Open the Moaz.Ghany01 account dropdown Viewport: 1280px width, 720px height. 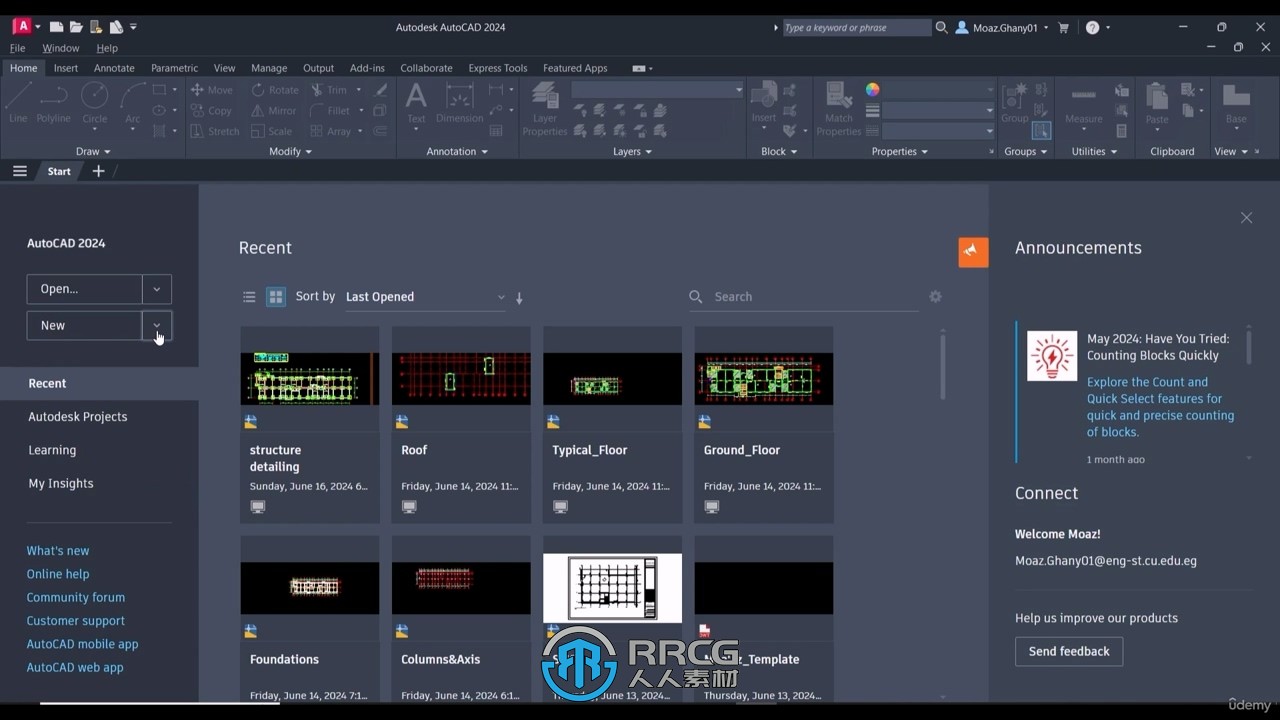point(1003,28)
